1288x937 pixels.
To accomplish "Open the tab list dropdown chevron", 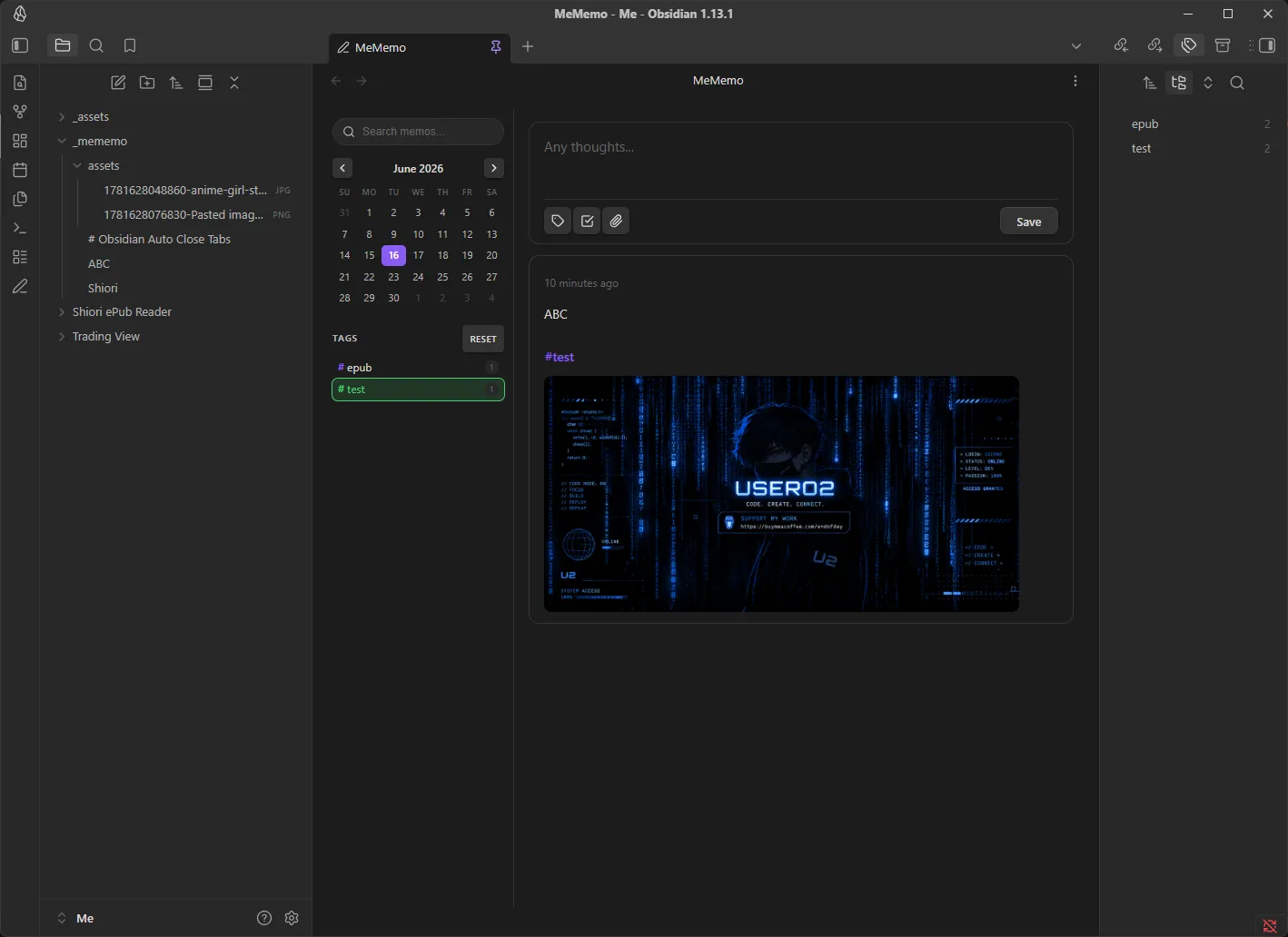I will (x=1076, y=45).
